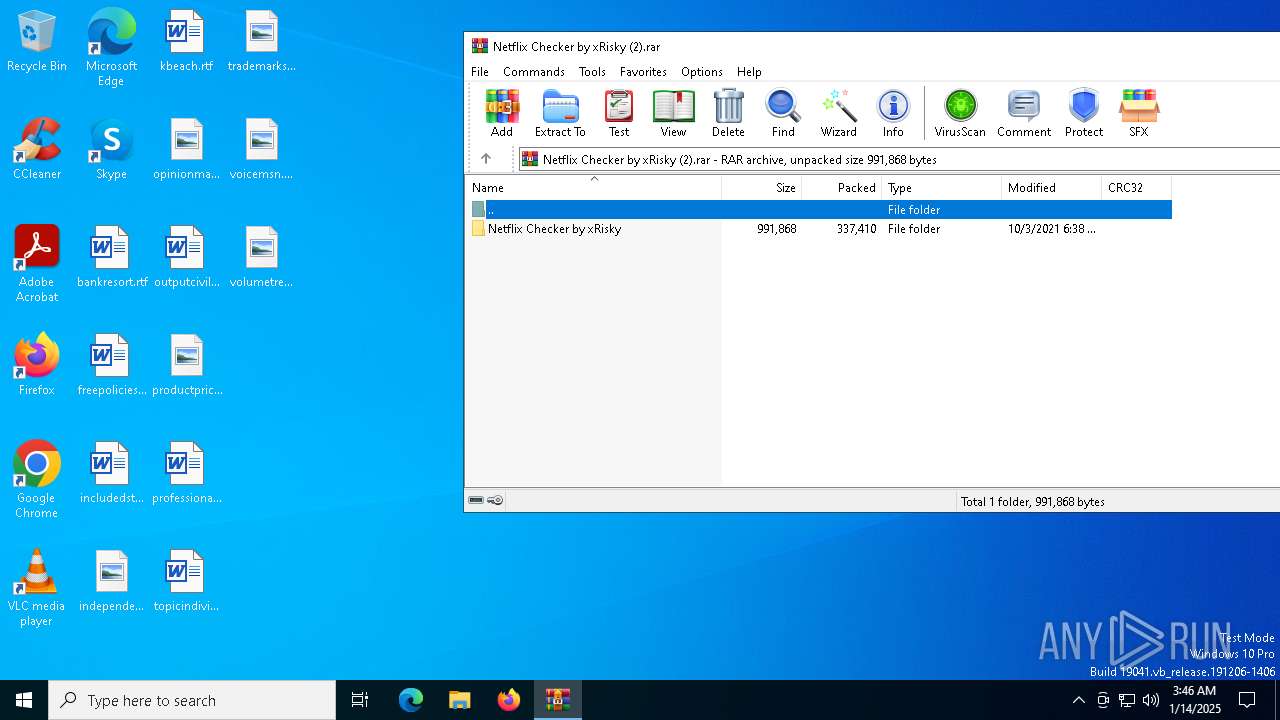Click the Delete trash can icon
This screenshot has width=1280, height=720.
[728, 113]
